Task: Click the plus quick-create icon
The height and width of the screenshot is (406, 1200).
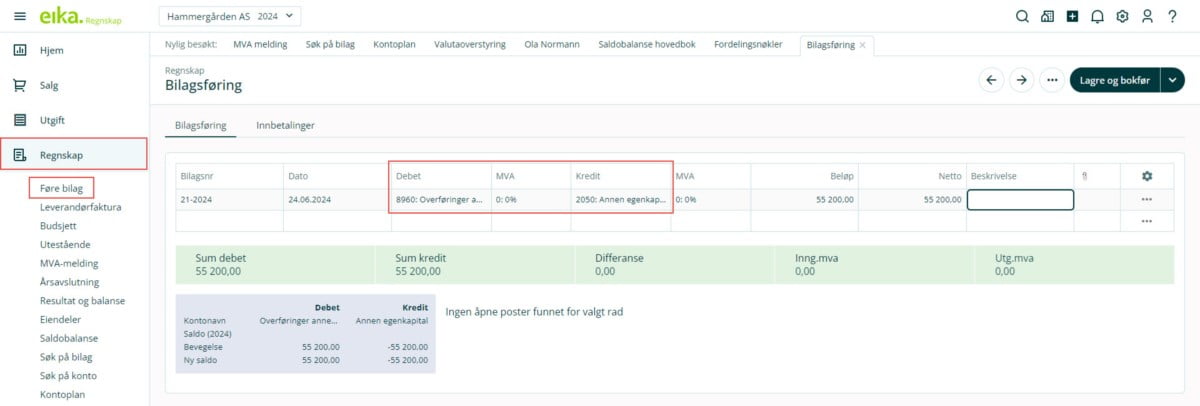Action: tap(1072, 16)
